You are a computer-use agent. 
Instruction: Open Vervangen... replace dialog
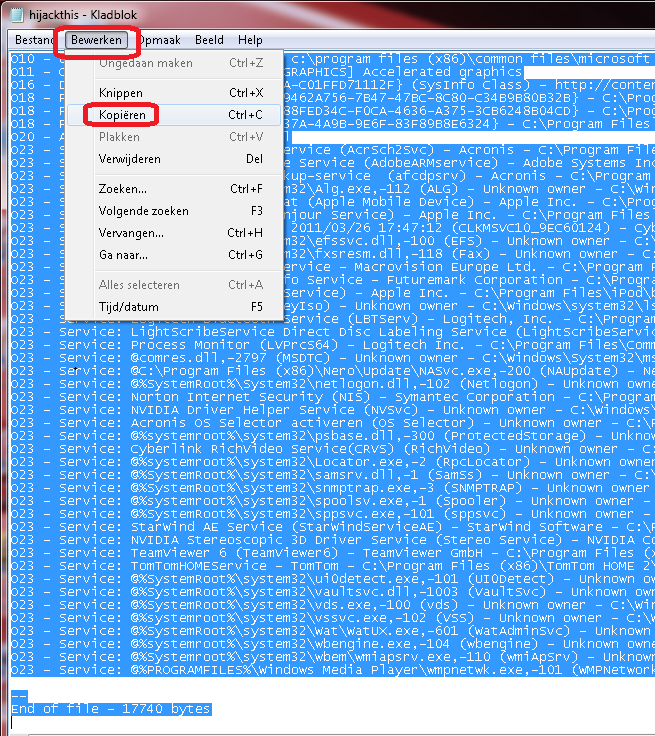click(174, 233)
